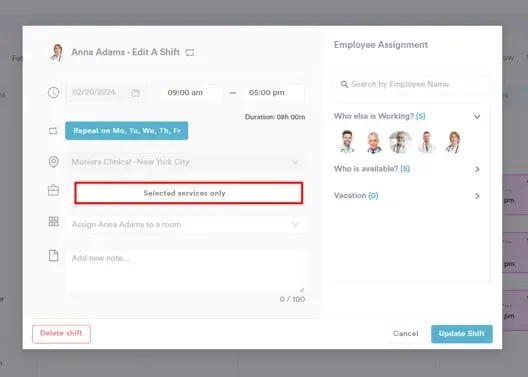This screenshot has width=528, height=377.
Task: Click the repeat icon left of Repeat button
Action: [x=53, y=131]
